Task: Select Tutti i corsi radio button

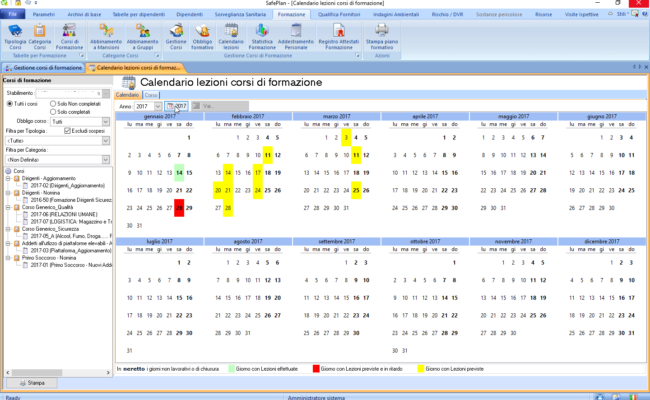Action: point(10,104)
